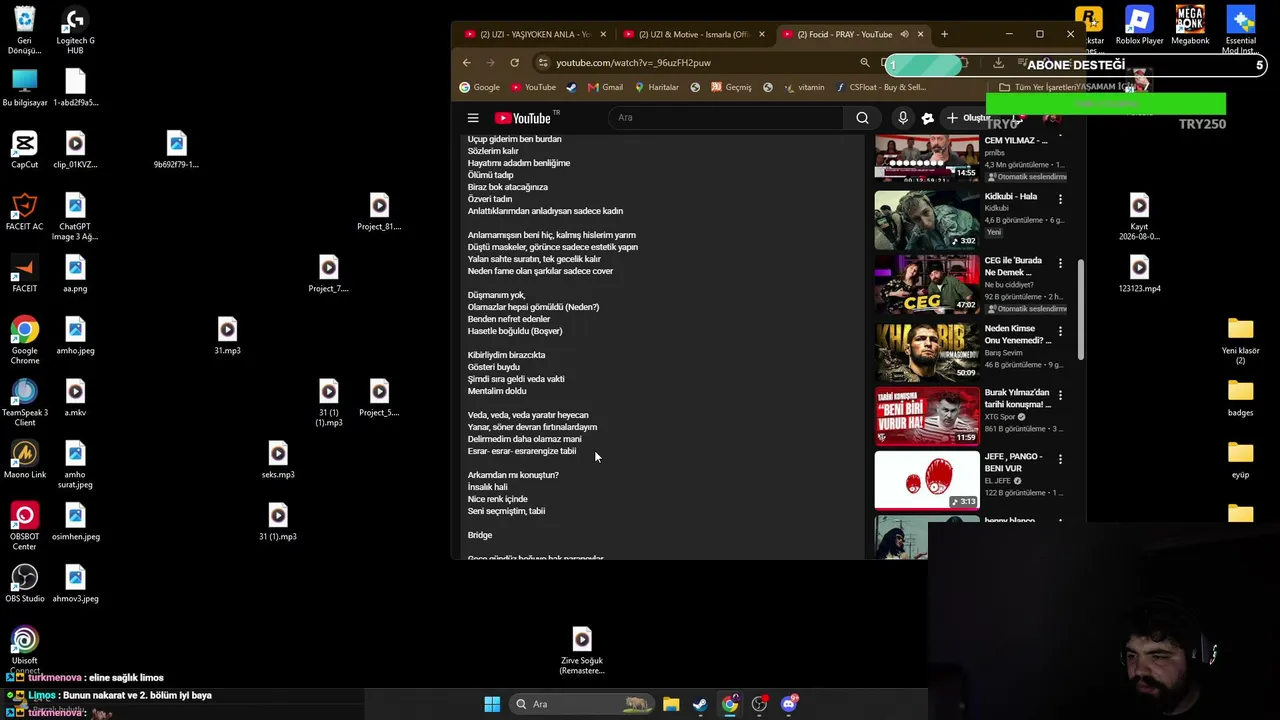Open options for JEFE, PANGO - BENI VUR
Viewport: 1280px width, 720px height.
pos(1060,459)
